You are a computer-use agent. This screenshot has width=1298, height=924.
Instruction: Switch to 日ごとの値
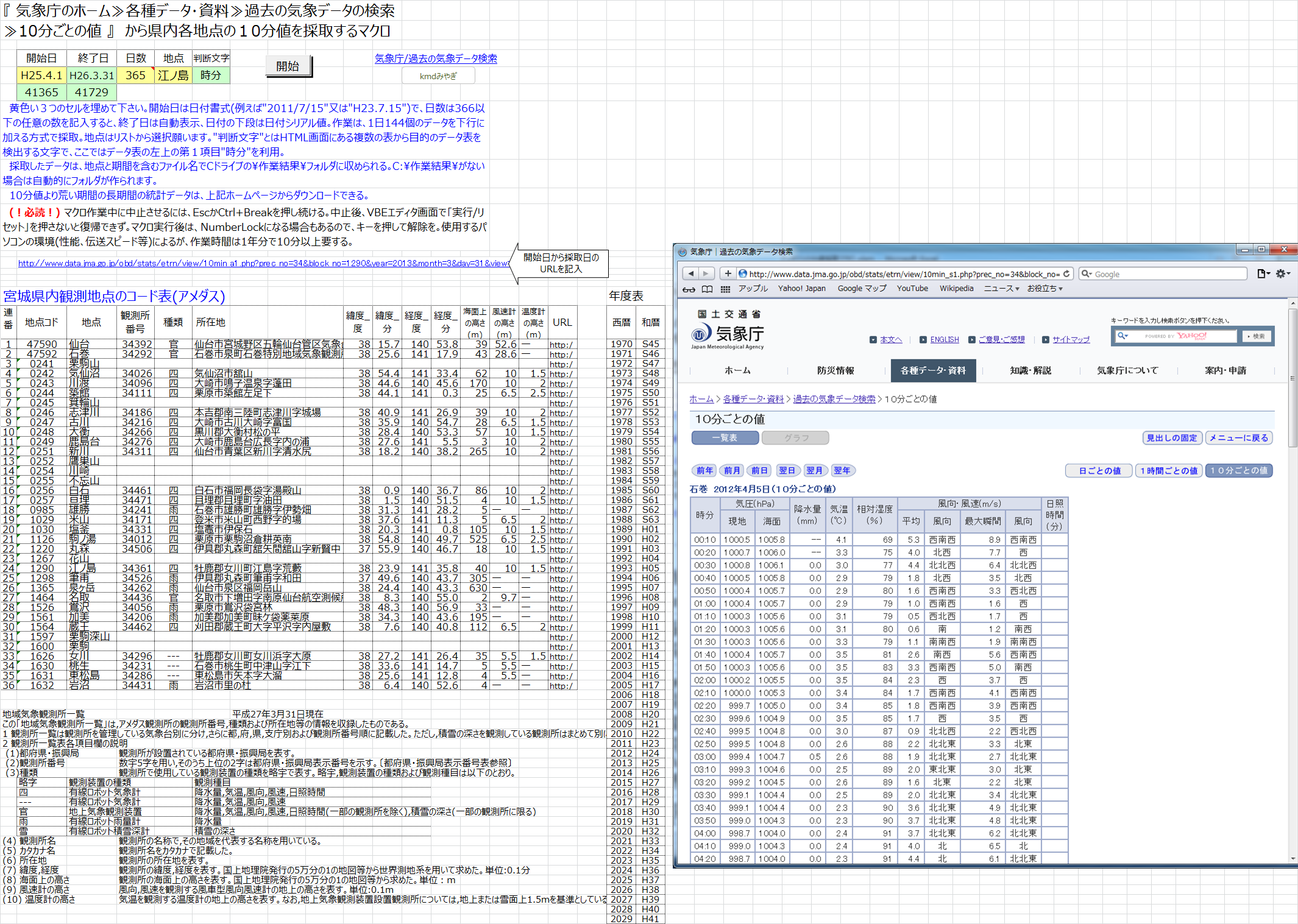pyautogui.click(x=1099, y=470)
